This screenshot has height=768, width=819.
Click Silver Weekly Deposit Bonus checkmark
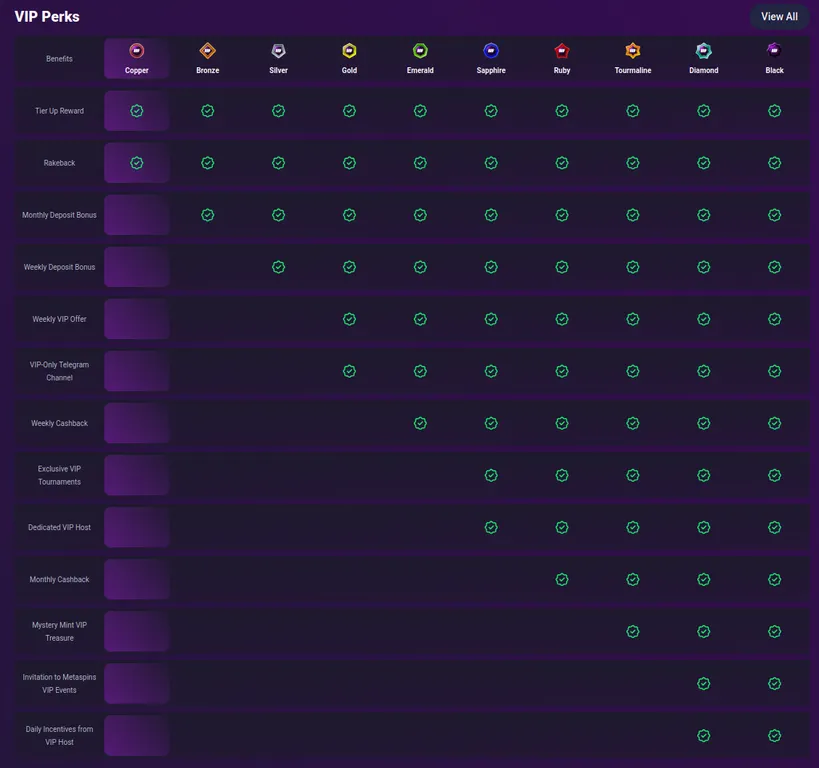tap(278, 267)
